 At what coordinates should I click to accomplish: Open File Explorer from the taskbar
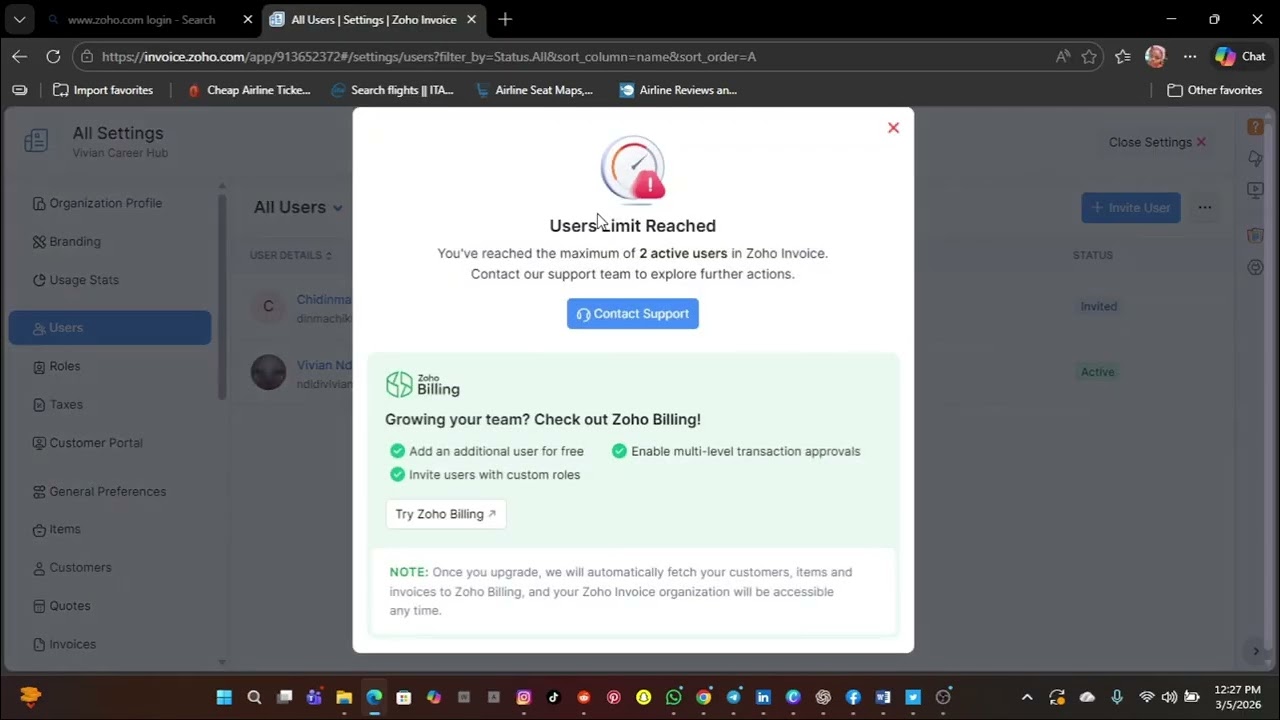344,697
